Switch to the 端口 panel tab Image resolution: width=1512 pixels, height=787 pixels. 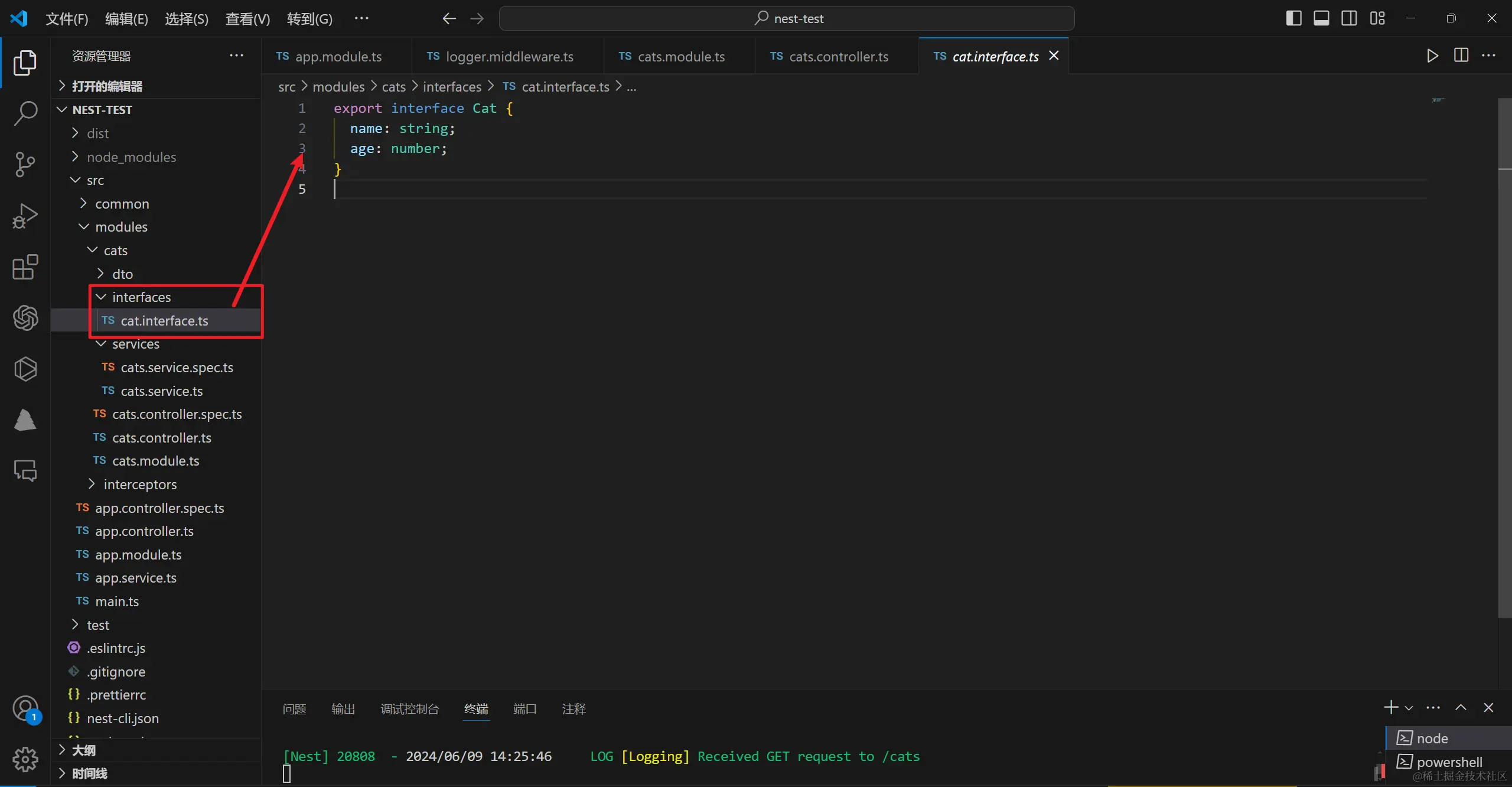(x=524, y=708)
